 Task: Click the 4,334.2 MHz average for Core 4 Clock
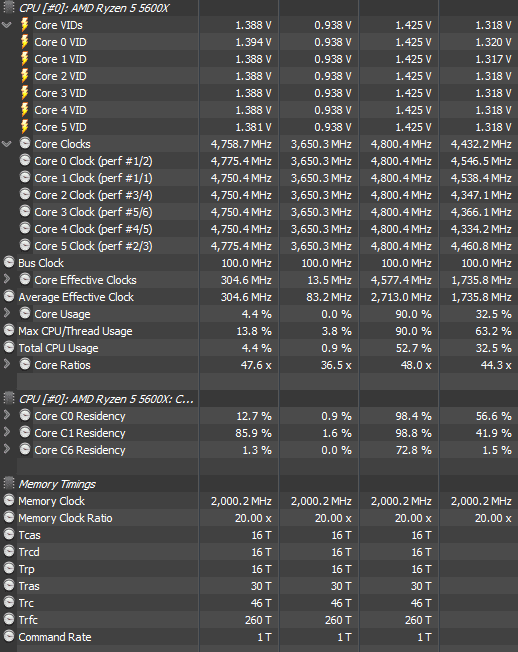pyautogui.click(x=481, y=229)
